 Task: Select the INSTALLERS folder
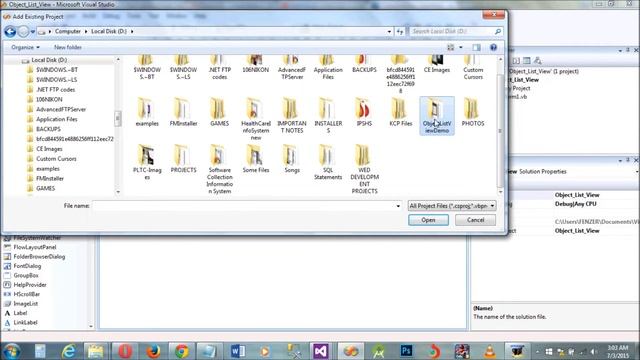(328, 116)
